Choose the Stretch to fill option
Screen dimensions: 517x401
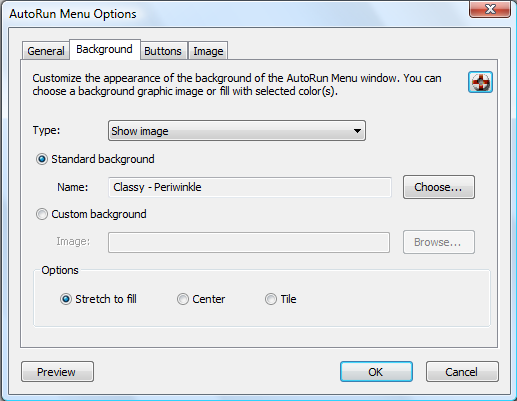tap(66, 299)
